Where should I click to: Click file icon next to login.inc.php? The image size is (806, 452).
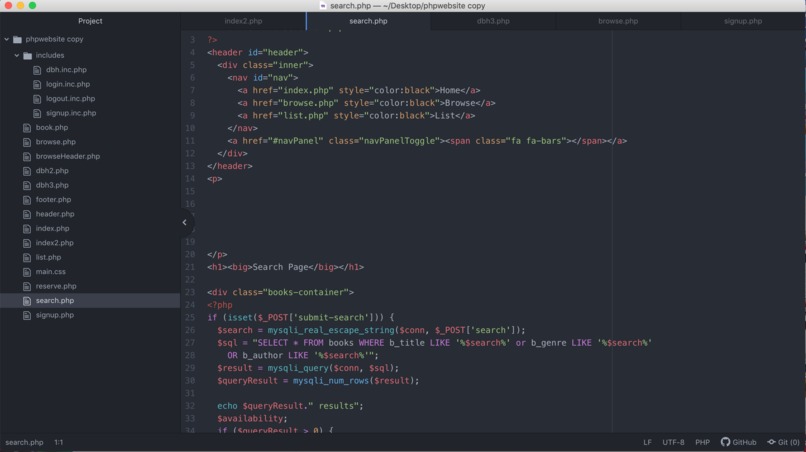tap(37, 84)
